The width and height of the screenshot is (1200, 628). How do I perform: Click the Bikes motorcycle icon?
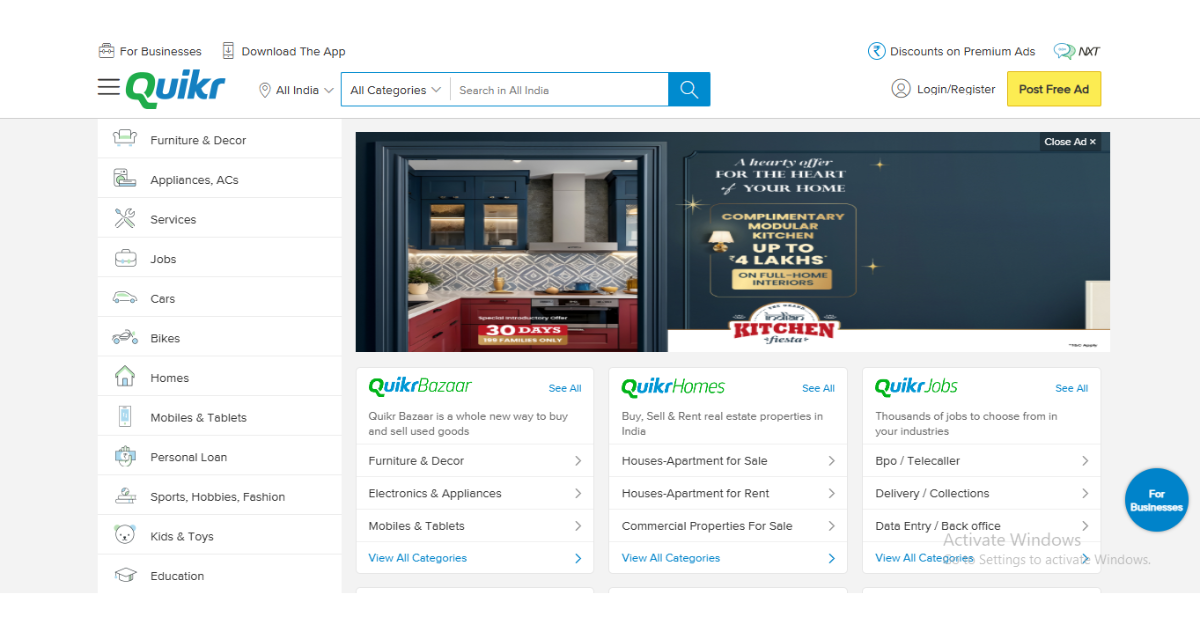[125, 337]
